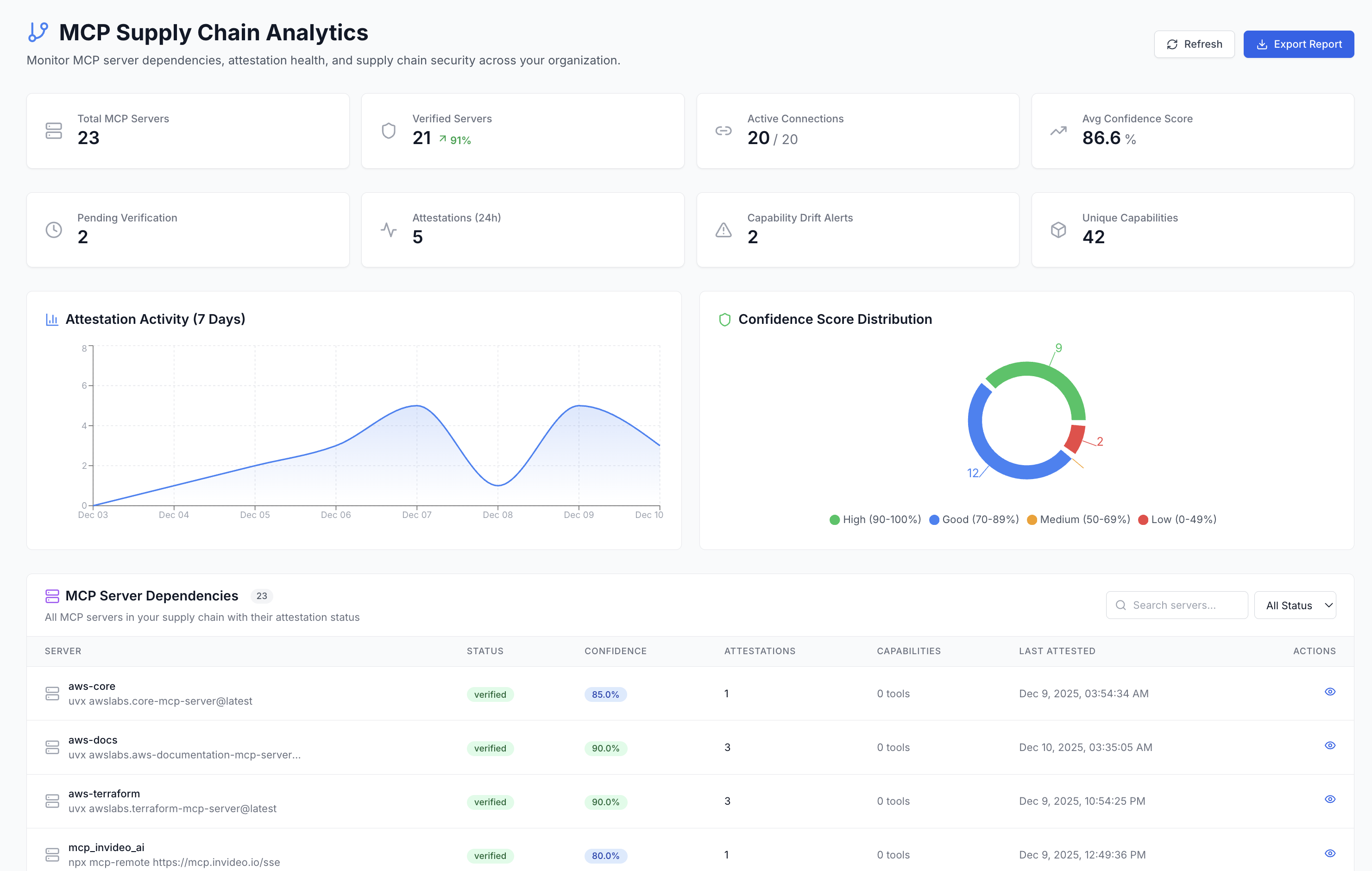Click the warning triangle on Capability Drift Alerts
Screen dimensions: 1372x871
point(723,230)
